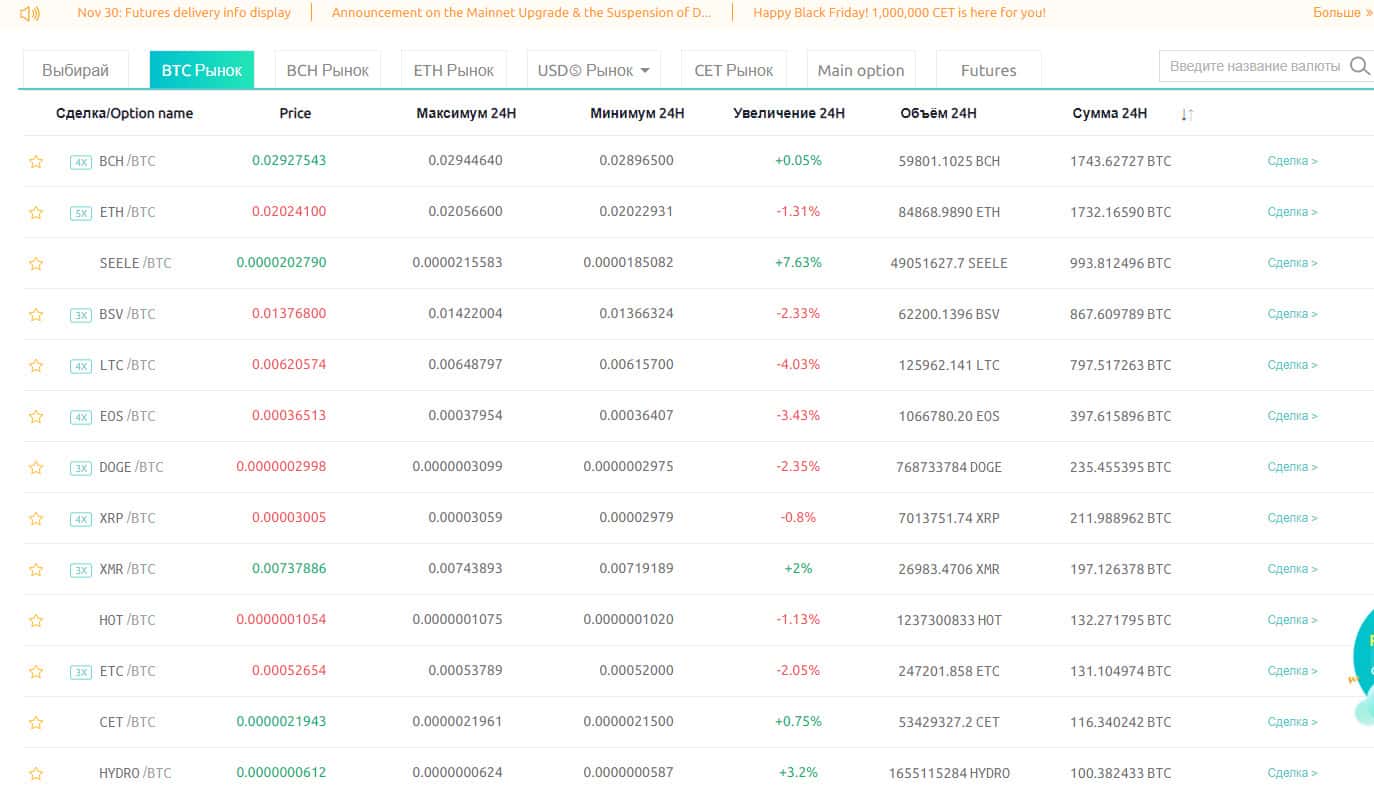1374x790 pixels.
Task: Open Сделка link for BSV/BTC
Action: pos(1292,314)
